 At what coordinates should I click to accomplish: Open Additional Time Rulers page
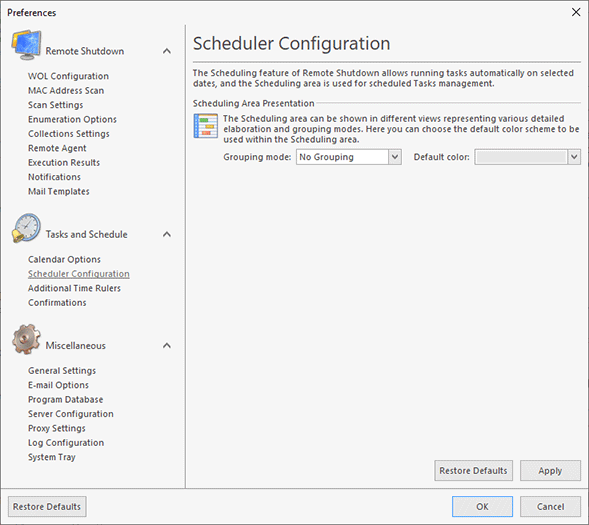coord(74,288)
